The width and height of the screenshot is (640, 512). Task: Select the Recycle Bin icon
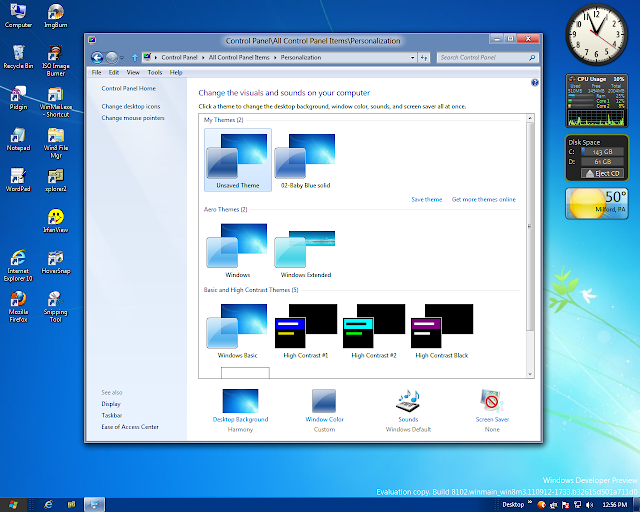pyautogui.click(x=18, y=57)
